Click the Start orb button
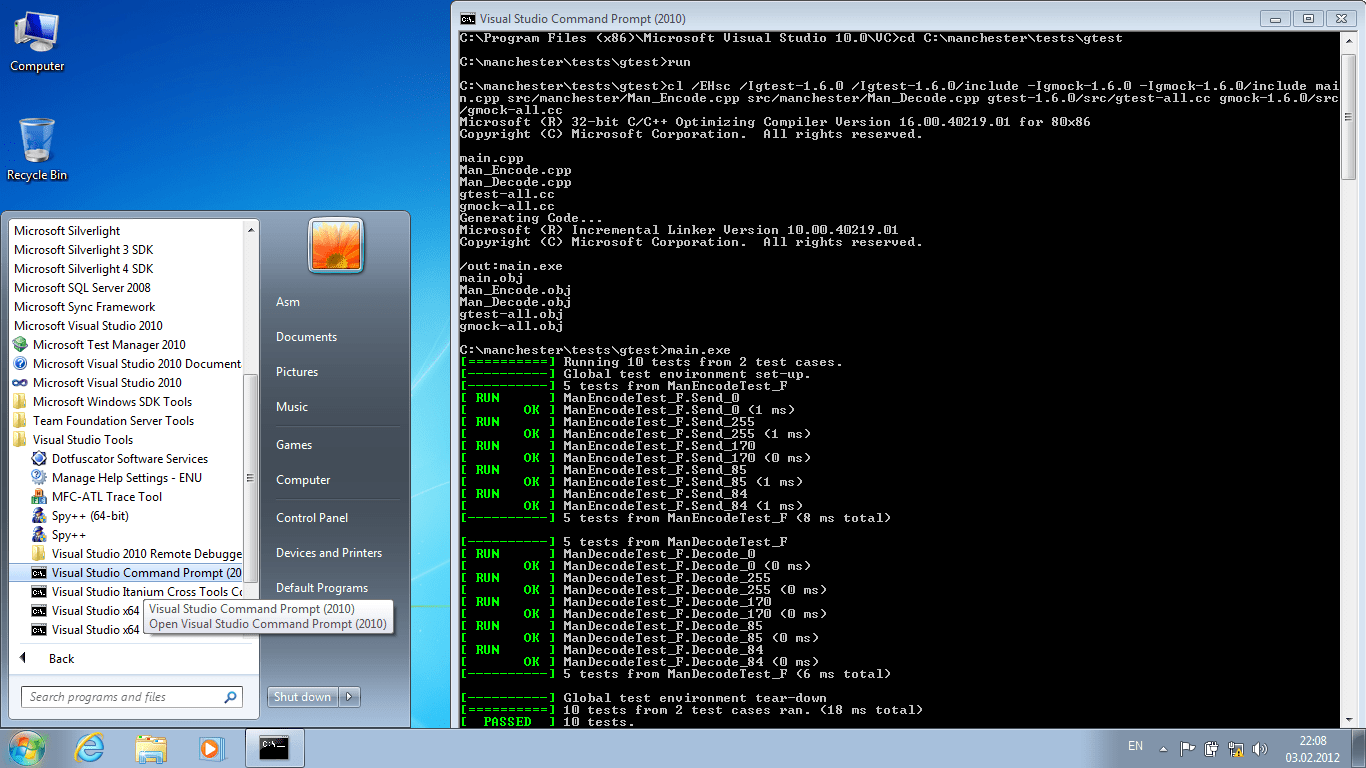 pyautogui.click(x=27, y=748)
